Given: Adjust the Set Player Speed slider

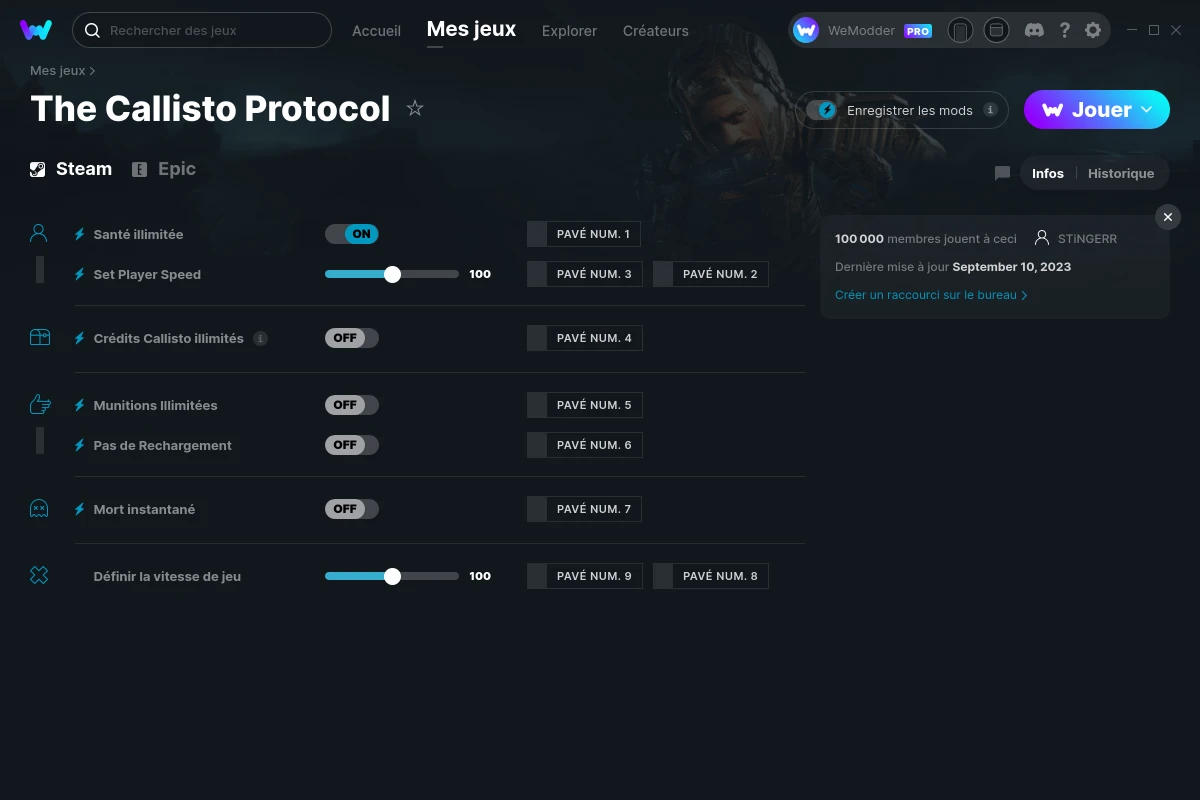Looking at the screenshot, I should pyautogui.click(x=392, y=274).
